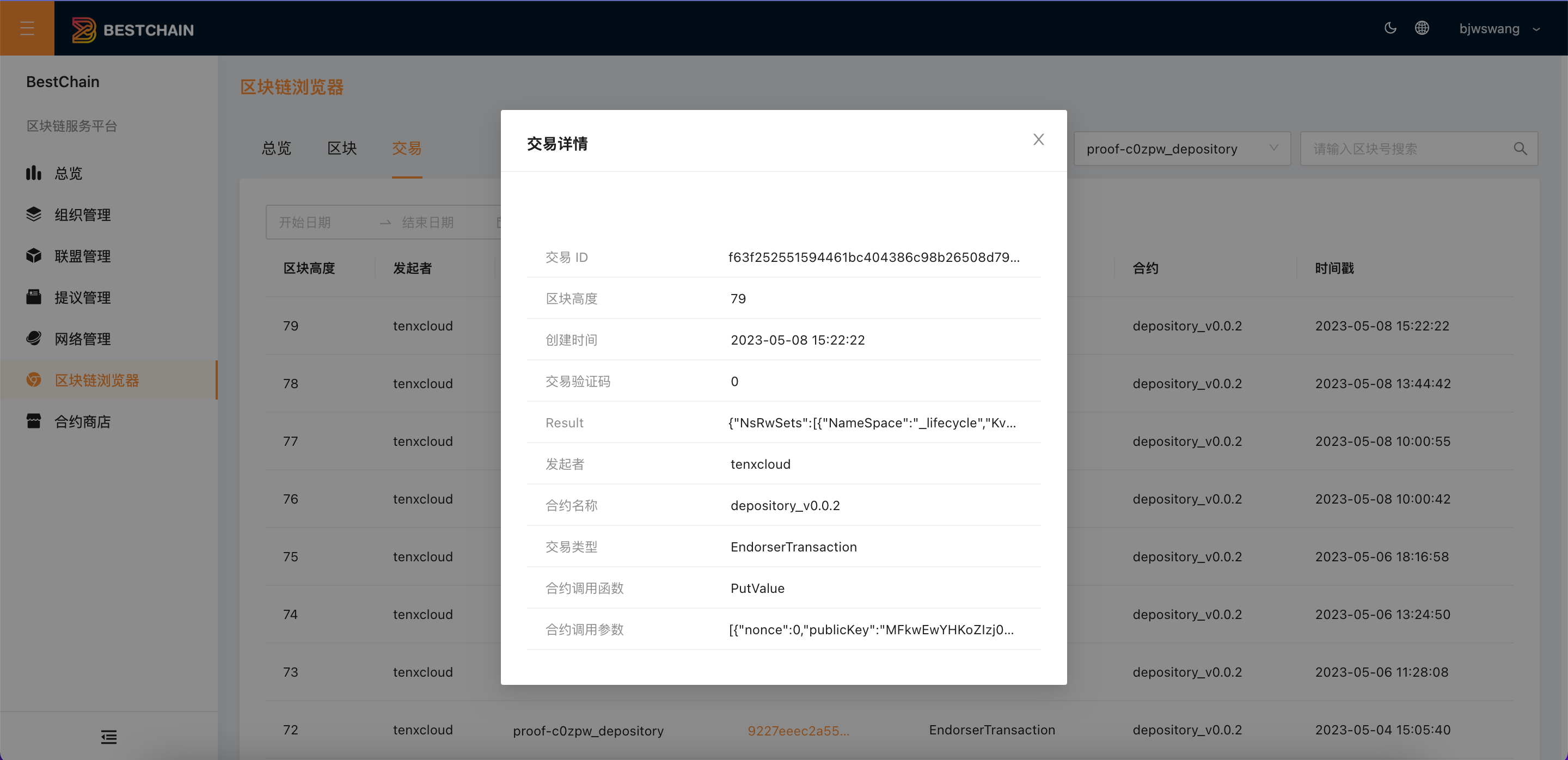Viewport: 1568px width, 760px height.
Task: Click the BestChain logo
Action: pyautogui.click(x=133, y=29)
